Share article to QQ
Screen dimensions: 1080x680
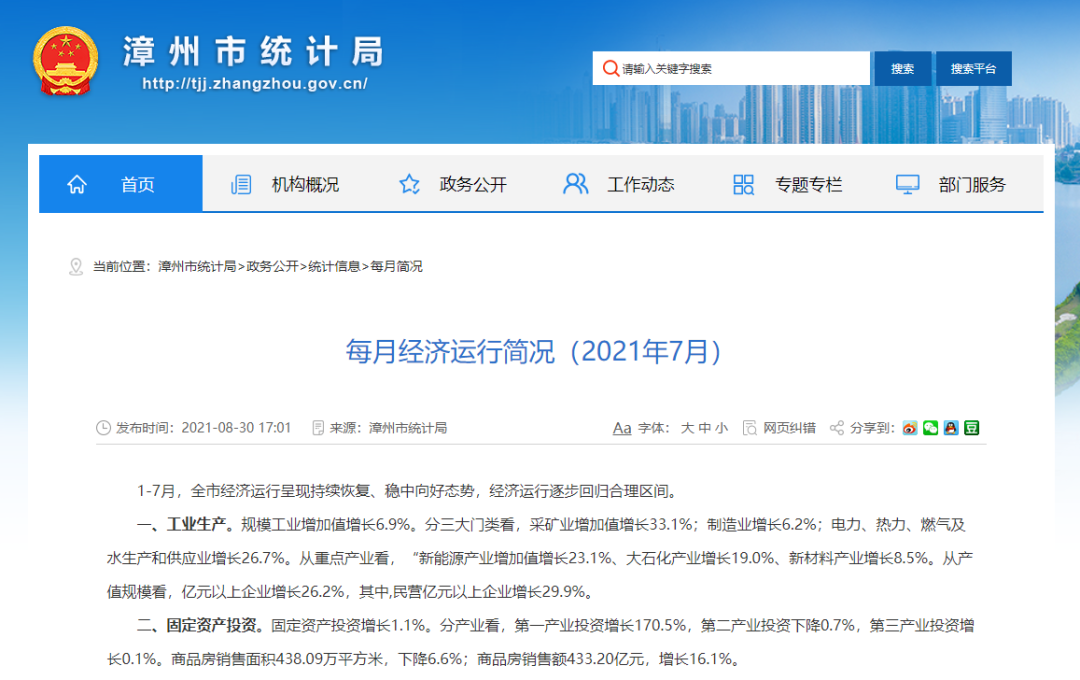pyautogui.click(x=951, y=428)
